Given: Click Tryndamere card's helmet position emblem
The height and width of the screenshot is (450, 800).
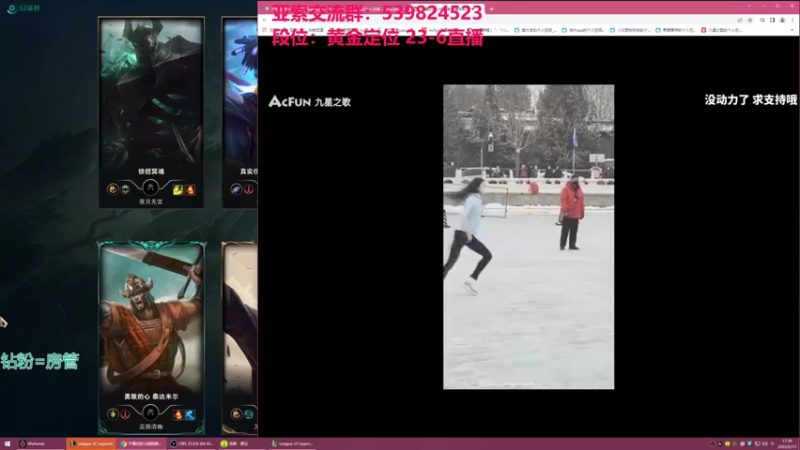Looking at the screenshot, I should [150, 412].
